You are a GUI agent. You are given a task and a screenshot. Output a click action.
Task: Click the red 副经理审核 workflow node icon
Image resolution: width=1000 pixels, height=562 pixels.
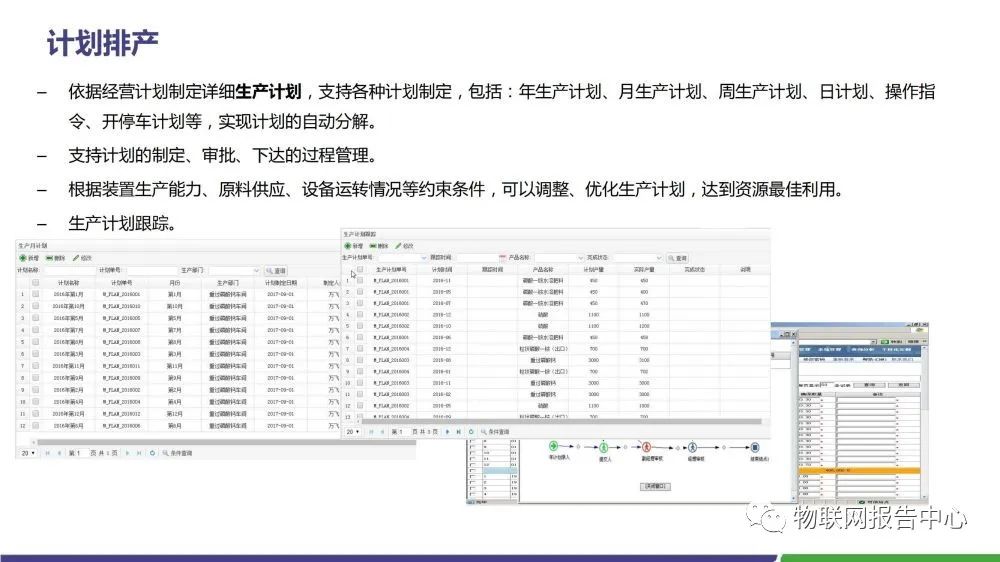(646, 447)
